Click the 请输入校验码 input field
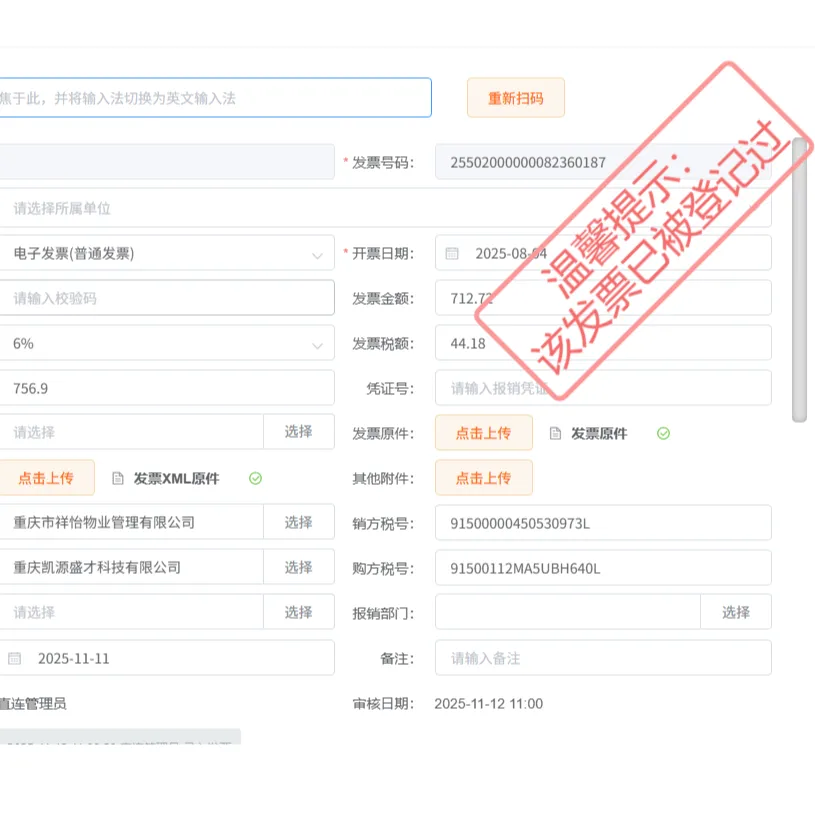815x815 pixels. [167, 297]
